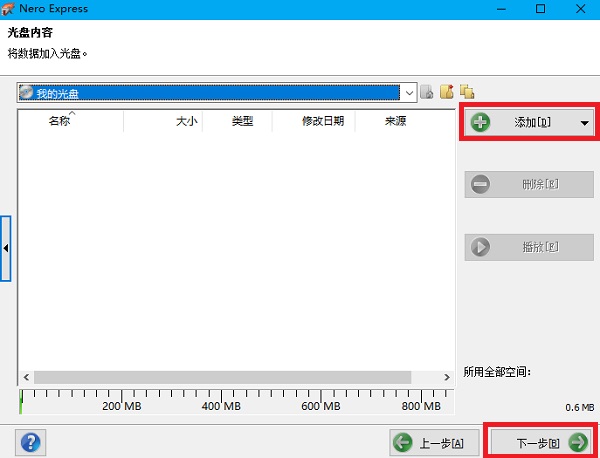Sort by the 修改日期 column header
Image resolution: width=600 pixels, height=458 pixels.
[x=323, y=122]
